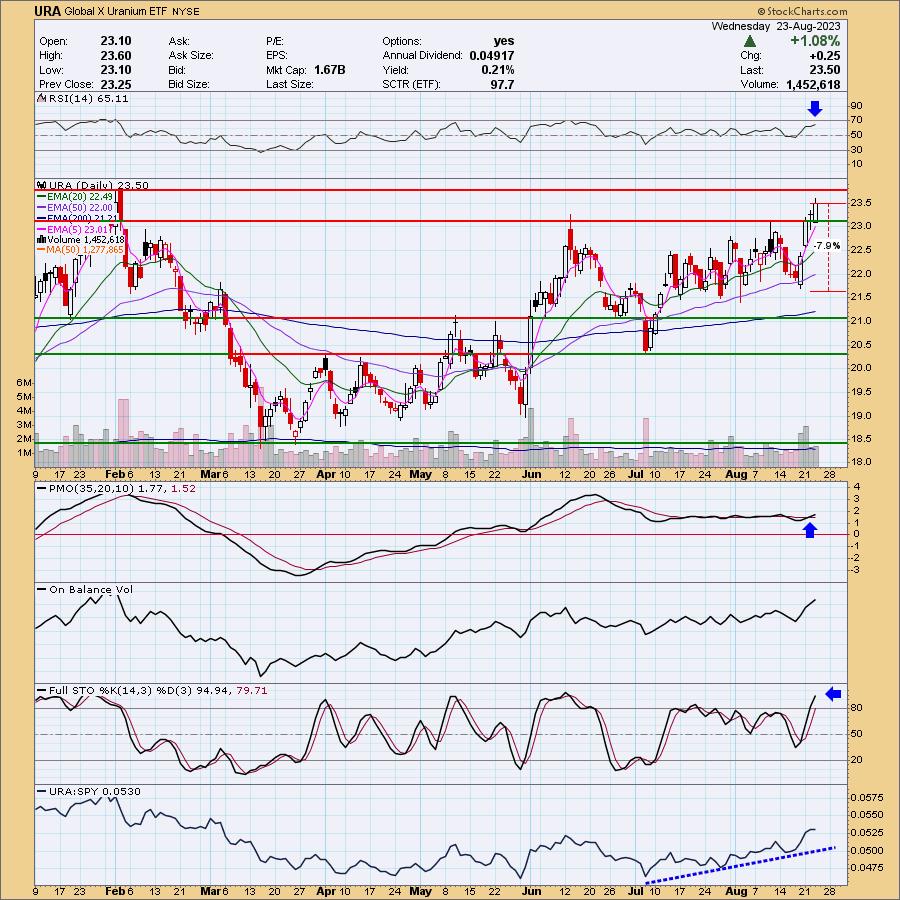Click the Chg value +0.25
The width and height of the screenshot is (900, 900).
point(827,56)
